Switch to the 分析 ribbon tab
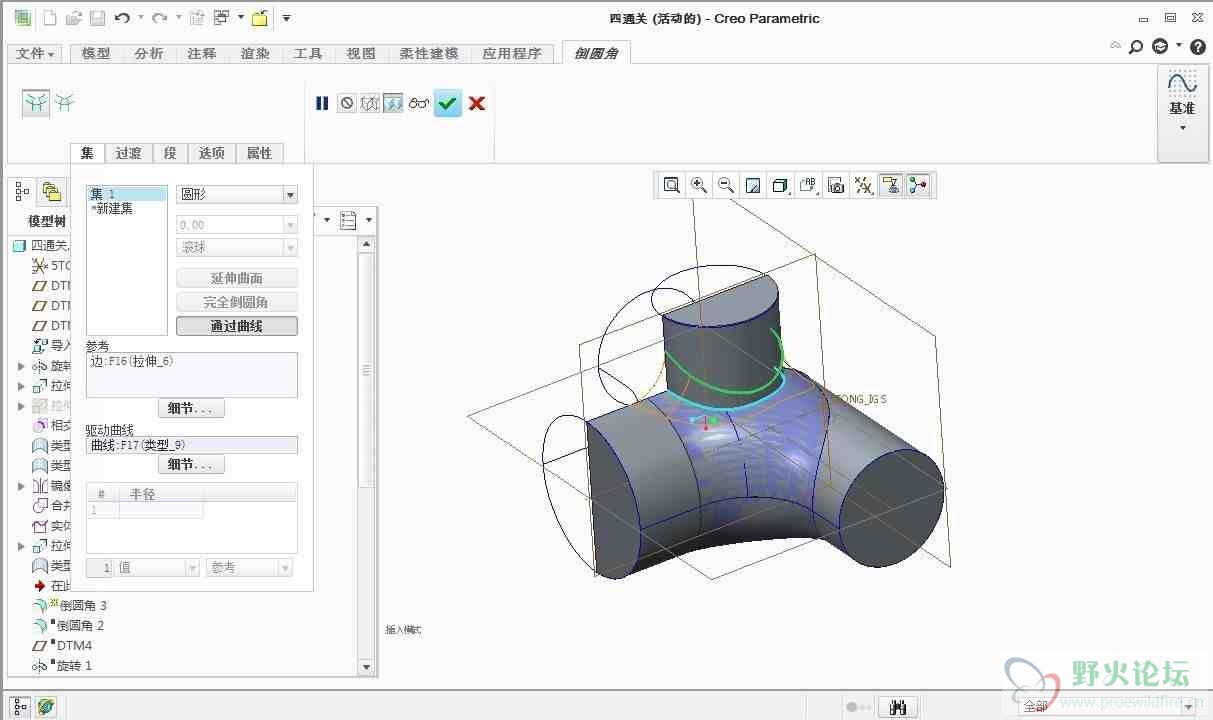This screenshot has width=1213, height=720. [149, 54]
